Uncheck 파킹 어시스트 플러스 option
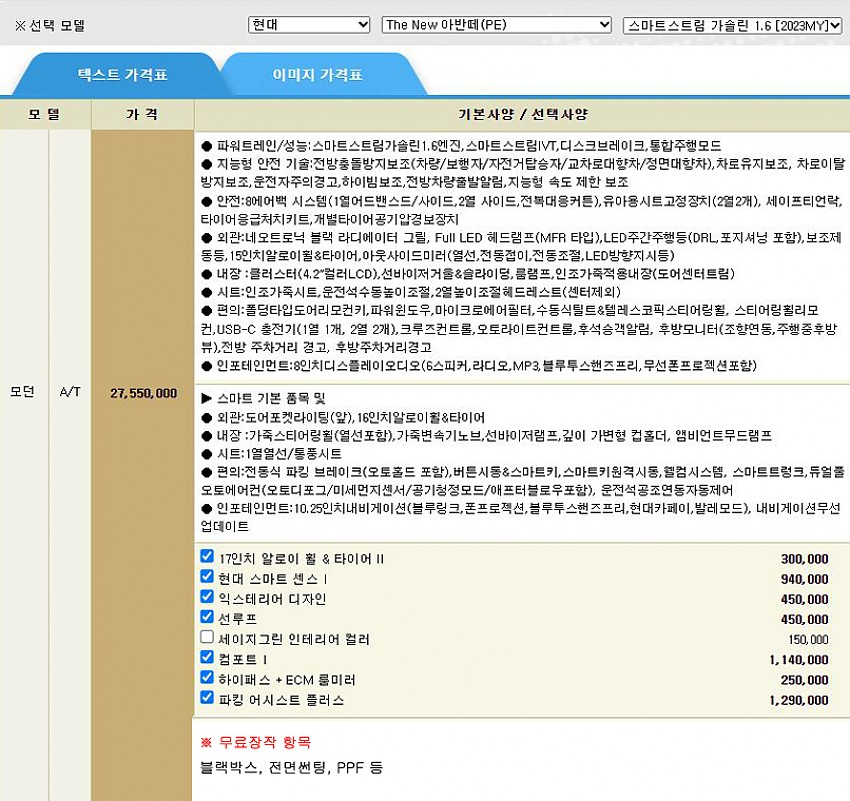The image size is (850, 801). 207,698
